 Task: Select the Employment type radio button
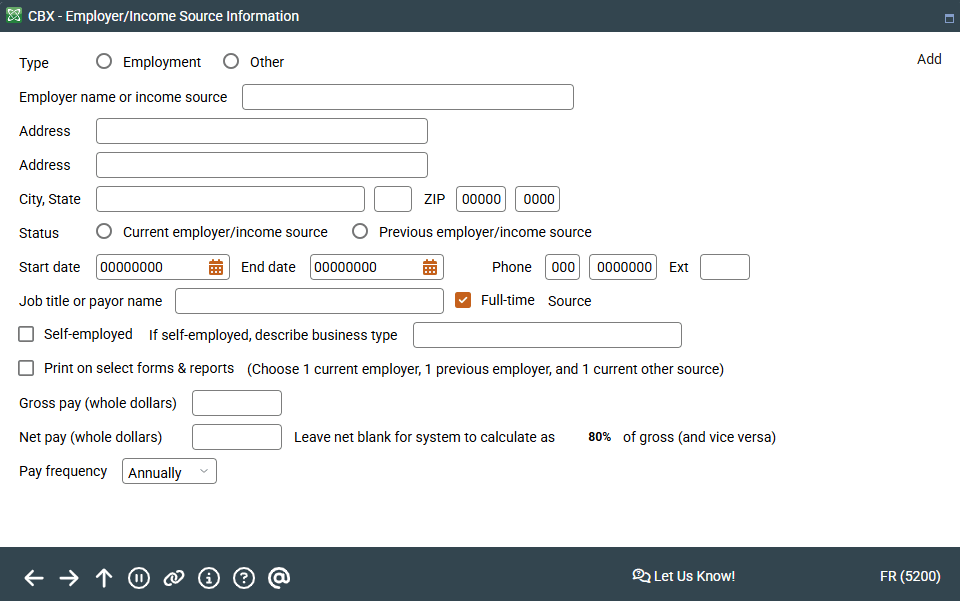point(104,61)
